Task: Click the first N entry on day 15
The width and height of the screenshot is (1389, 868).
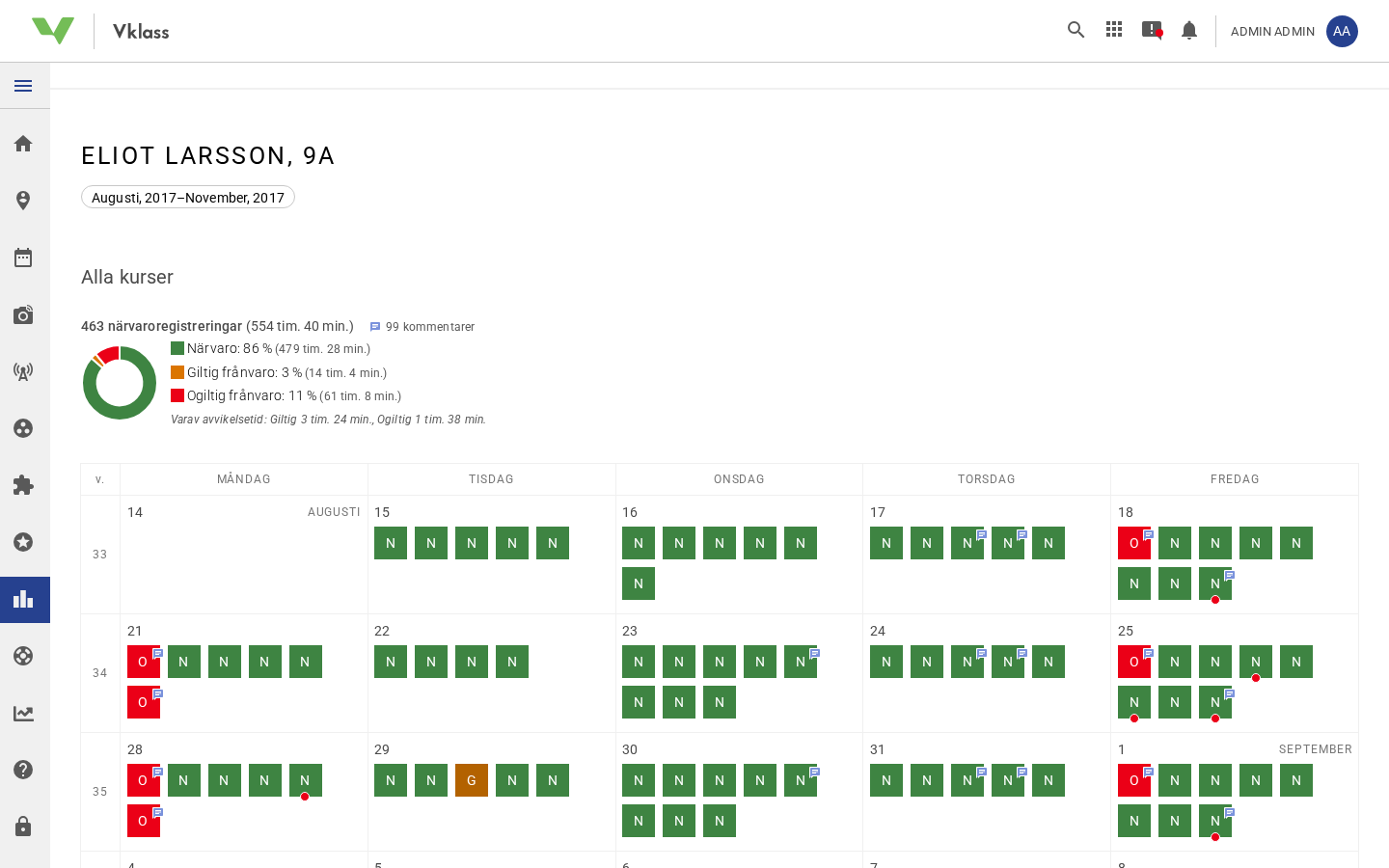Action: (391, 543)
